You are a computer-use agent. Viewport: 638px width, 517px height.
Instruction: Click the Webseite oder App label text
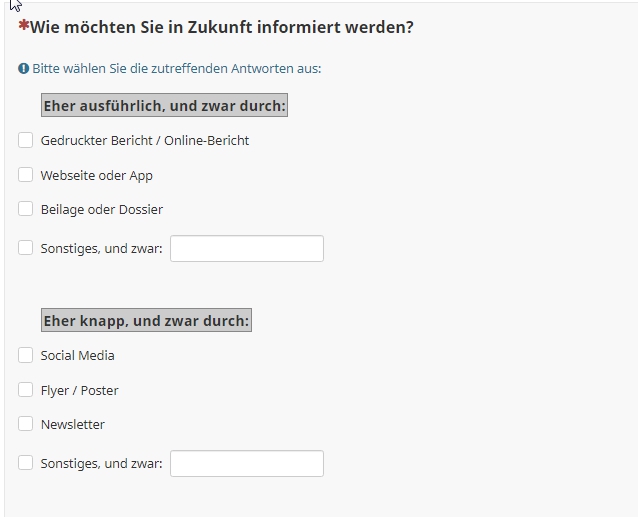click(x=97, y=175)
